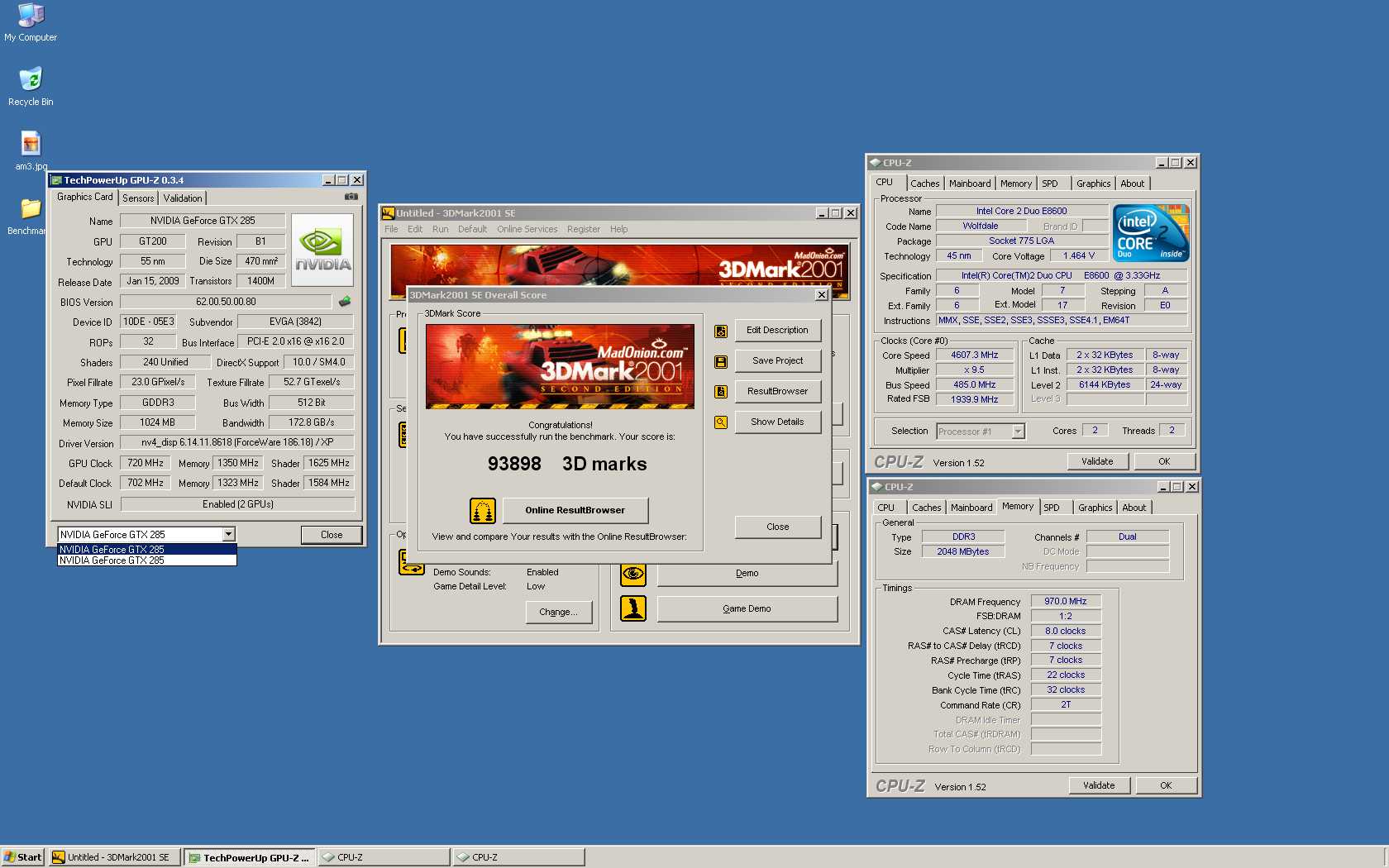Screen dimensions: 1389x868
Task: Click the NVIDIA SLI field Enabled (2 GPUs)
Action: pyautogui.click(x=237, y=504)
